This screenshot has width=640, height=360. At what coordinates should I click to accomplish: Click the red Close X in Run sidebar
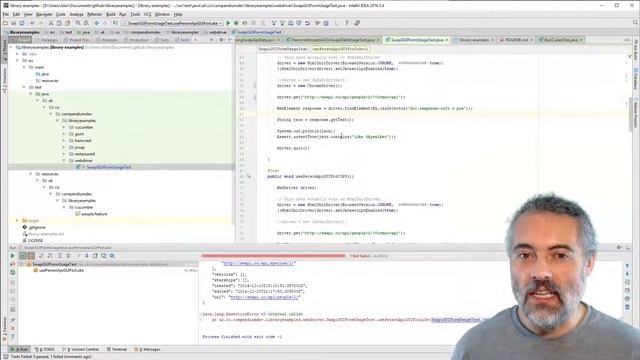click(x=13, y=328)
